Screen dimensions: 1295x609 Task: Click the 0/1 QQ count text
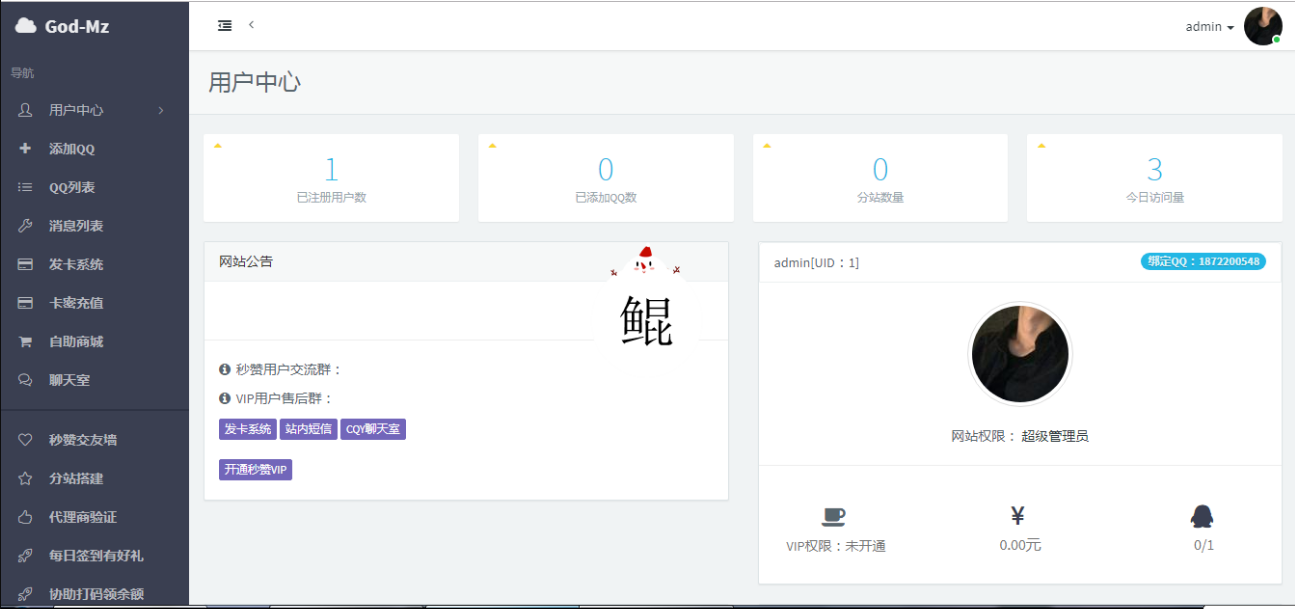[1204, 545]
